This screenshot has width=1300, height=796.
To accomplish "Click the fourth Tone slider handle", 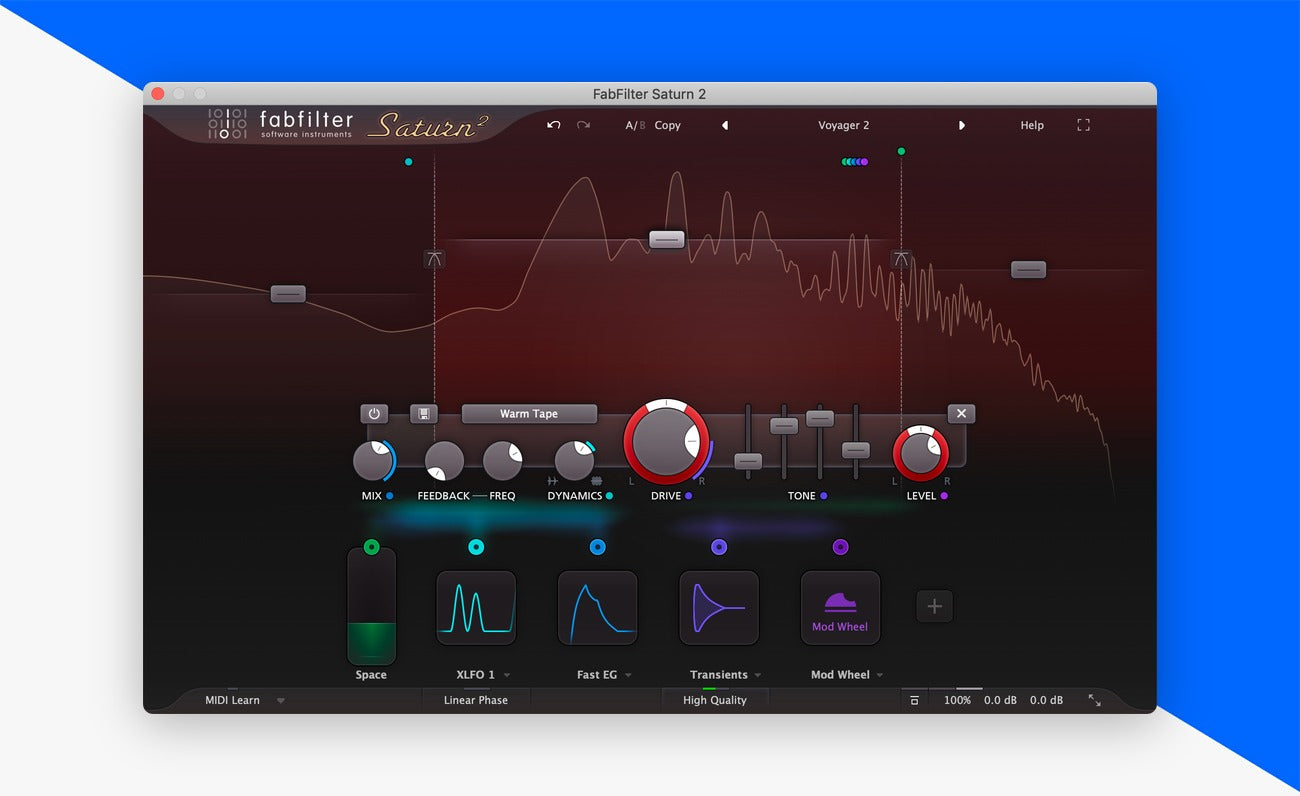I will (x=856, y=449).
